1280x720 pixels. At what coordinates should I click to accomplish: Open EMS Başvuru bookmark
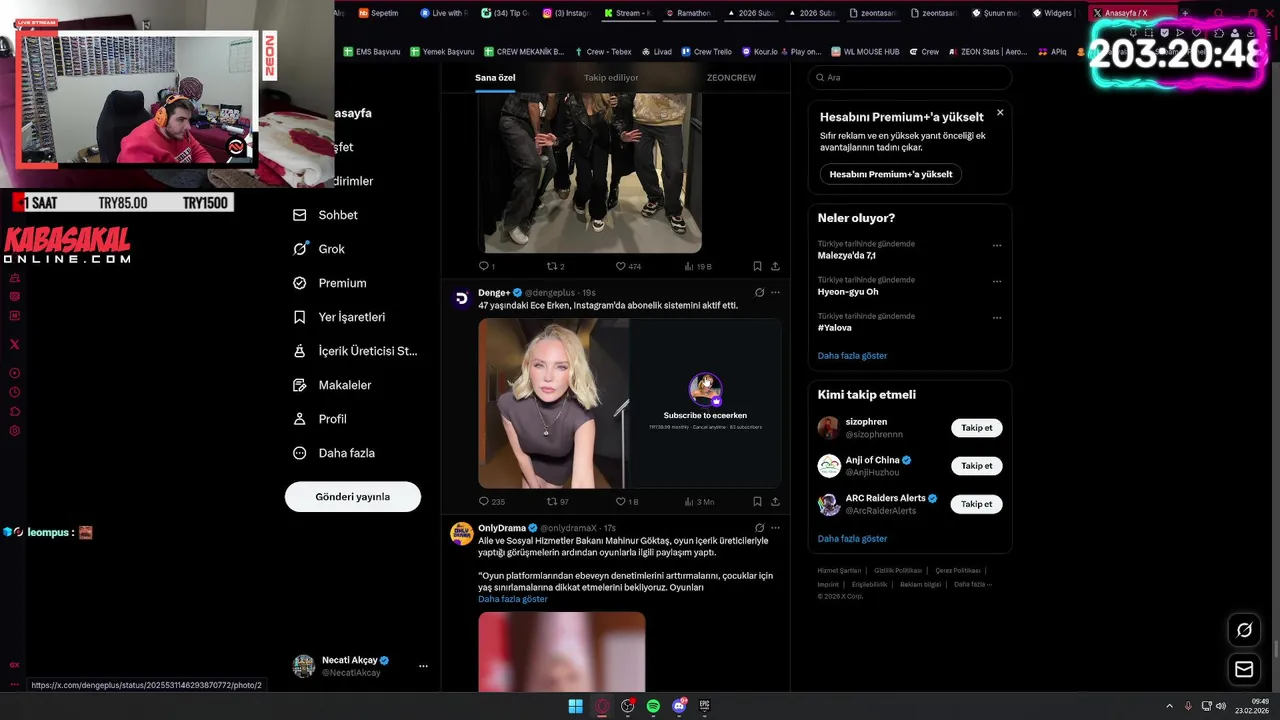(x=371, y=51)
